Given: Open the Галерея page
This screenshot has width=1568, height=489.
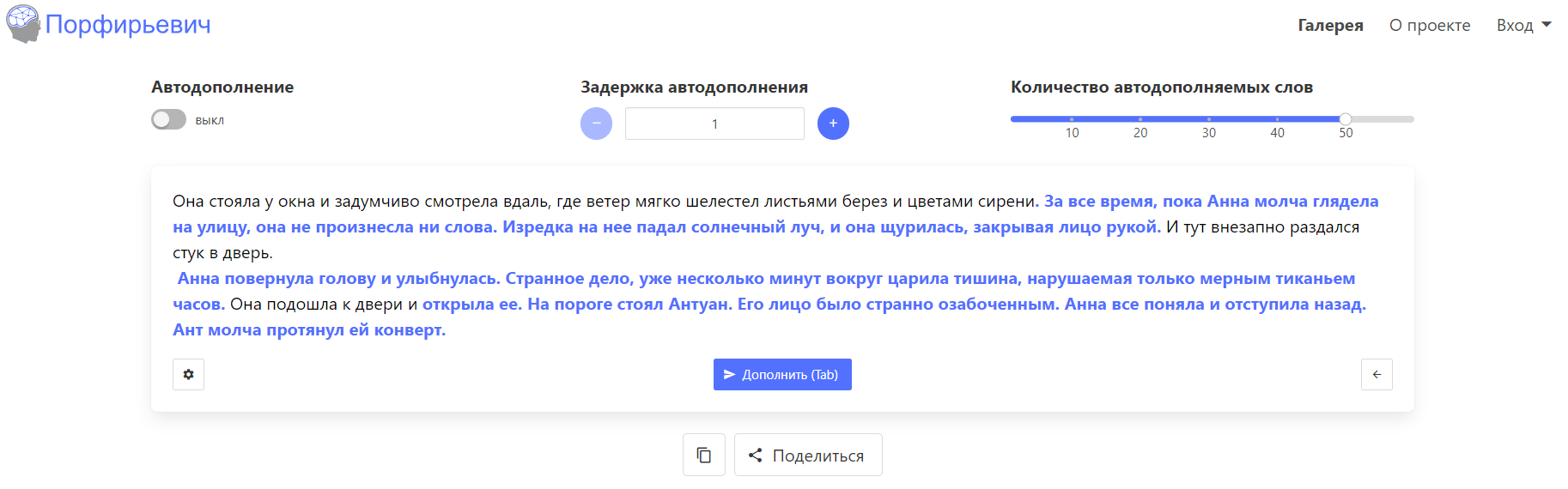Looking at the screenshot, I should pyautogui.click(x=1330, y=26).
